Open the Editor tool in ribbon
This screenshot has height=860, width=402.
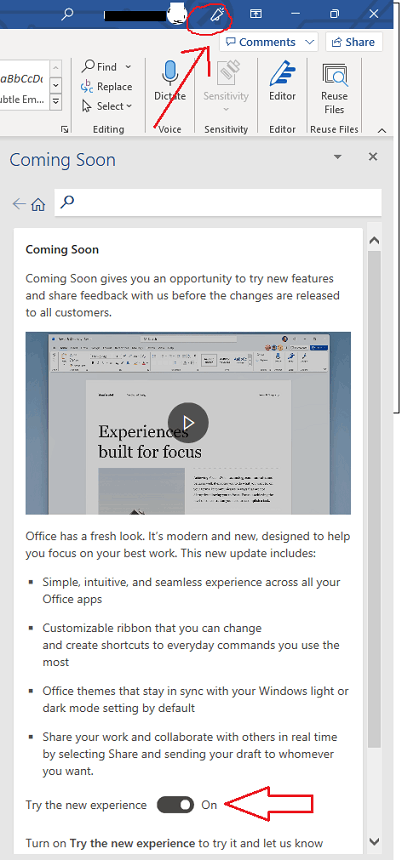click(x=282, y=81)
